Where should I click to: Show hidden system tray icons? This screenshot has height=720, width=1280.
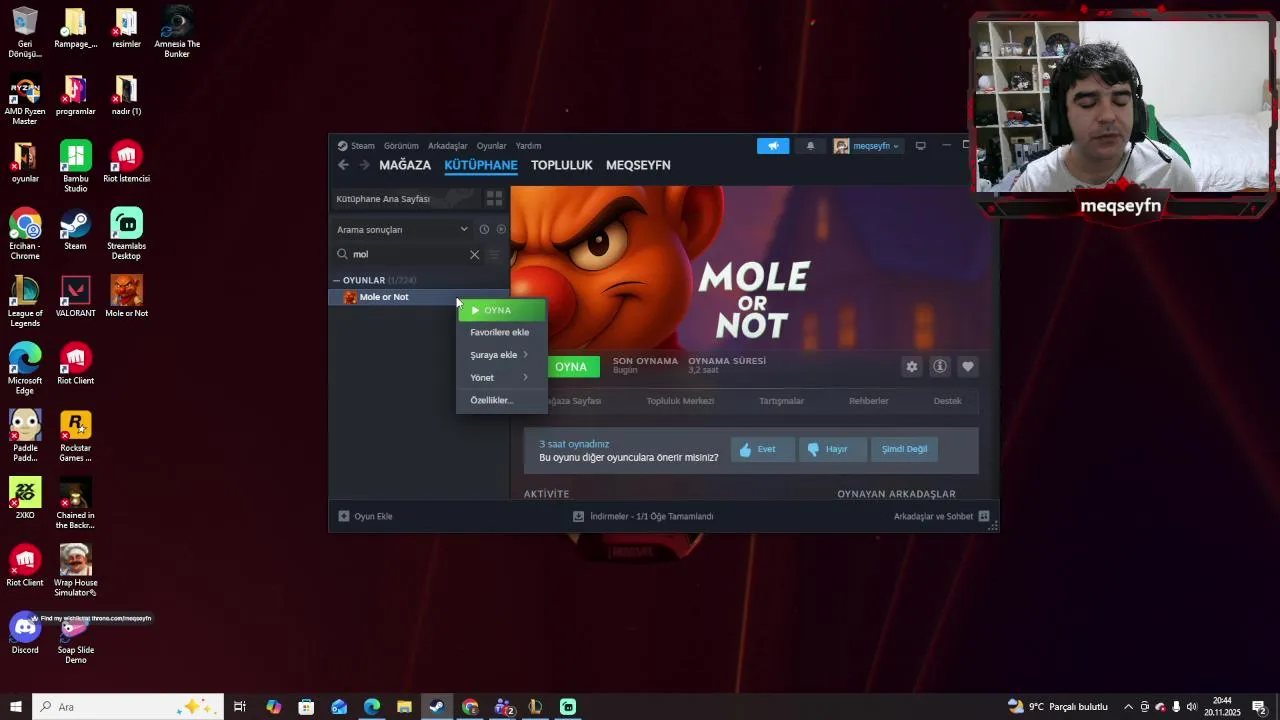pyautogui.click(x=1128, y=707)
